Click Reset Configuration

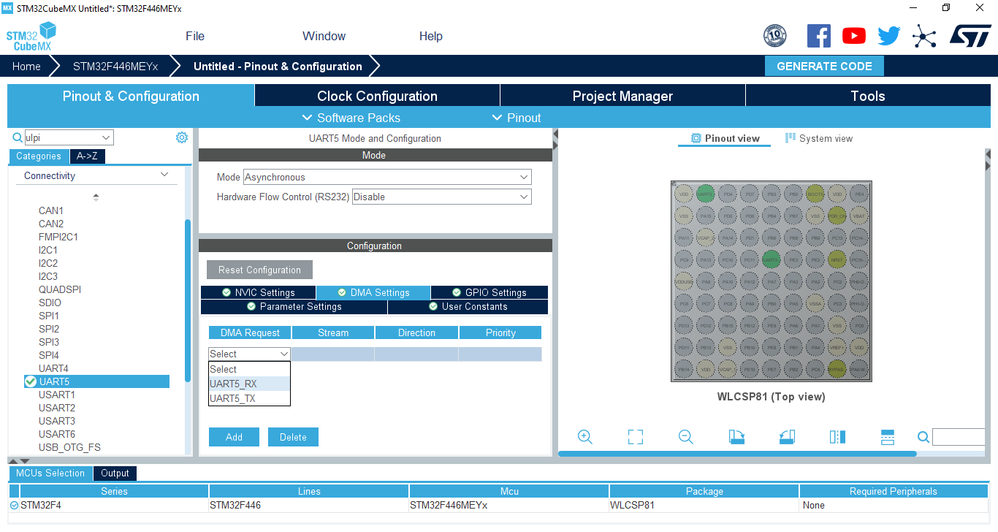pos(259,270)
